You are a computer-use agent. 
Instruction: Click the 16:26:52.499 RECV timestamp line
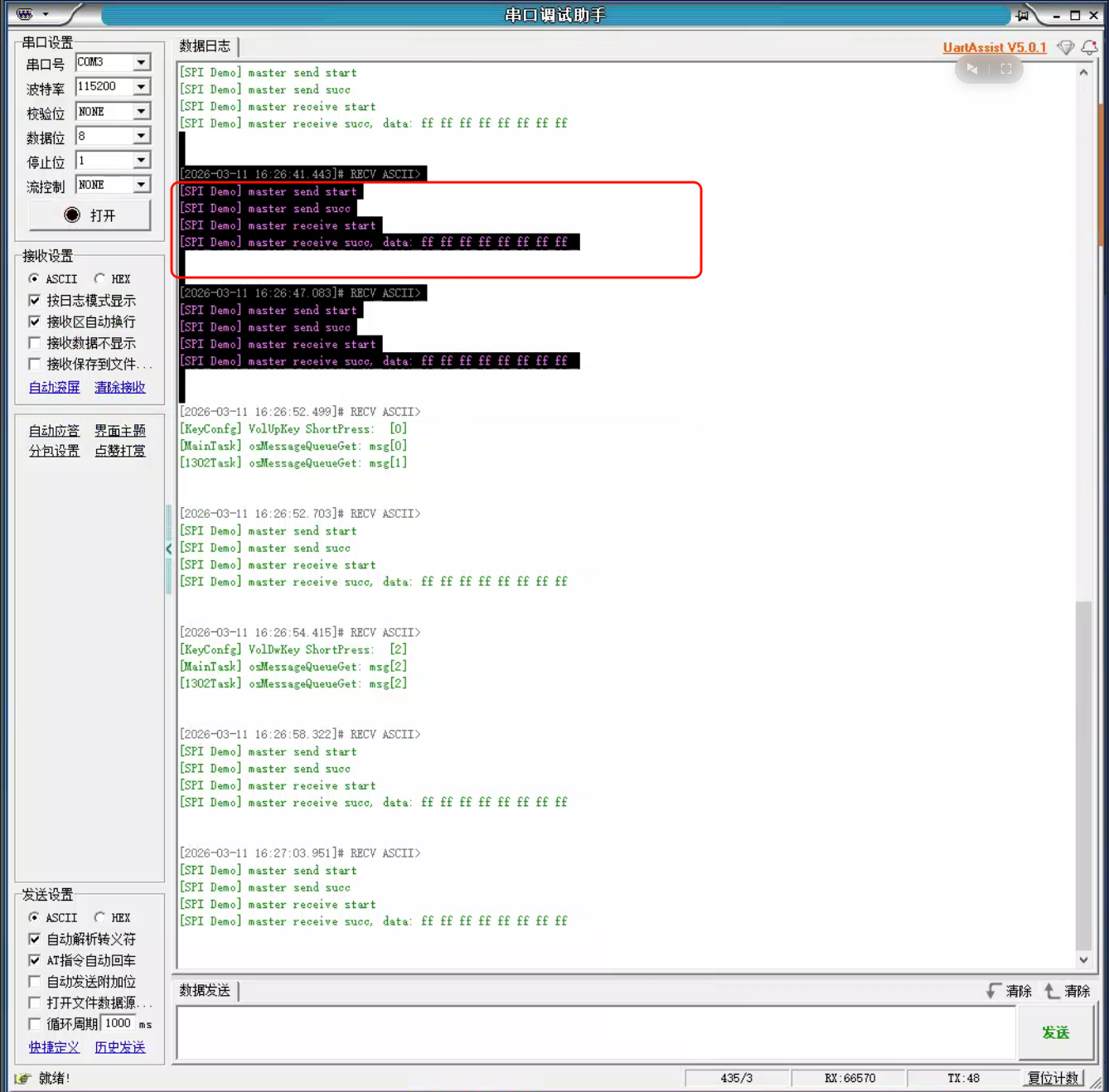pyautogui.click(x=300, y=412)
